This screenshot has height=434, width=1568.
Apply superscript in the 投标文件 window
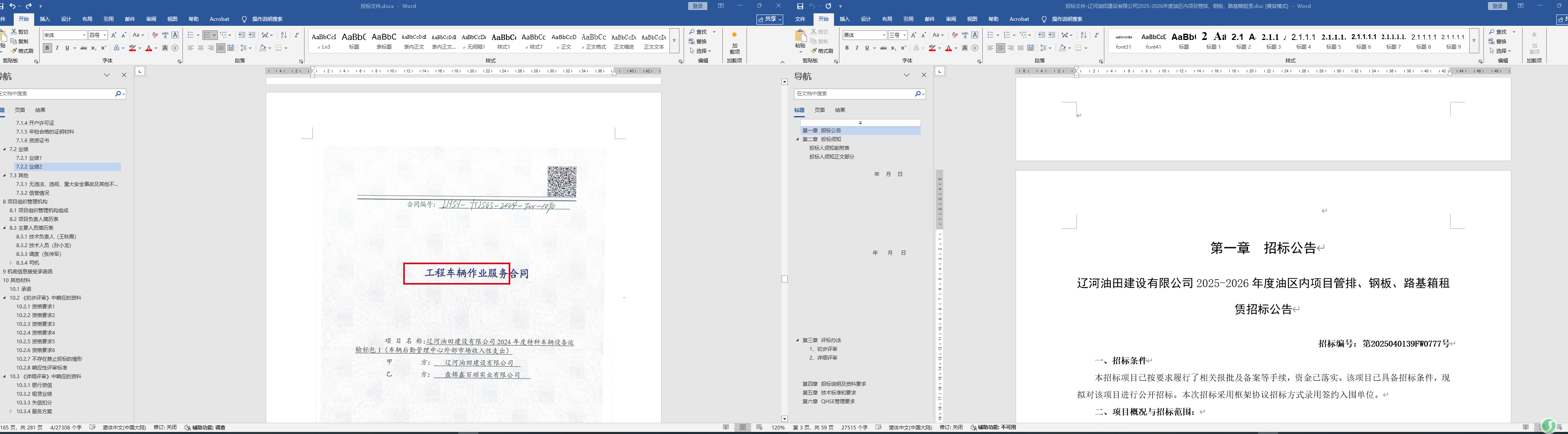click(103, 48)
